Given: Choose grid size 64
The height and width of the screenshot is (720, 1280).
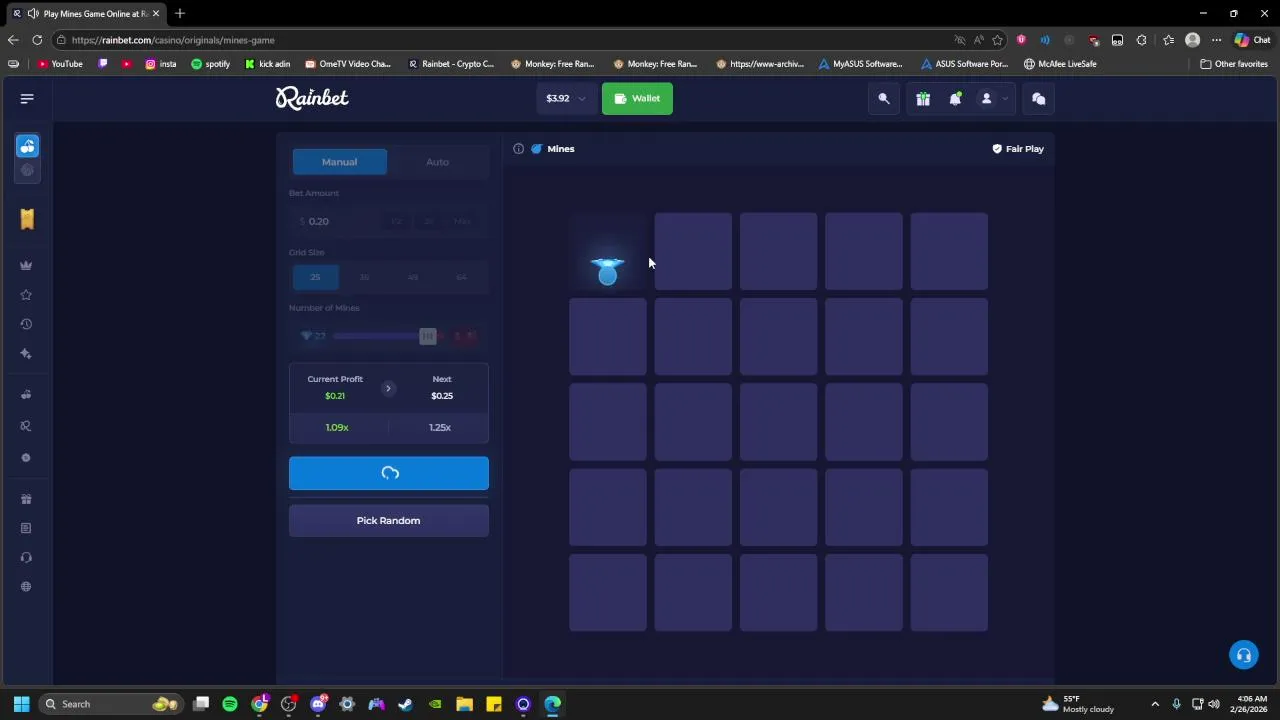Looking at the screenshot, I should (x=461, y=277).
